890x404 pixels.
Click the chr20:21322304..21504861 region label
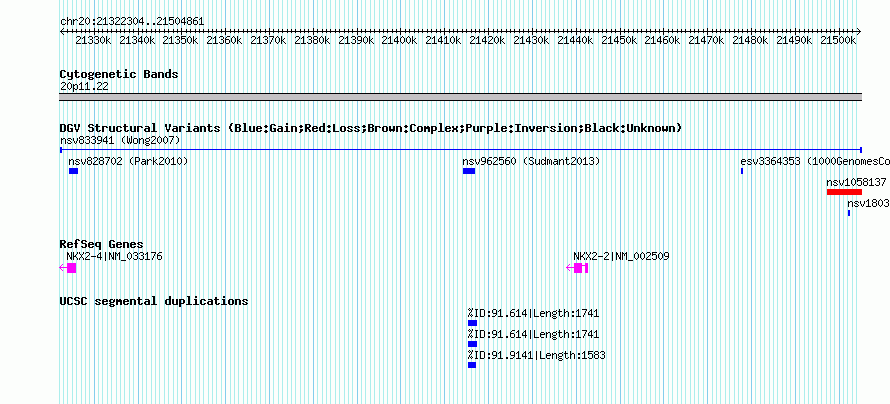[x=132, y=22]
